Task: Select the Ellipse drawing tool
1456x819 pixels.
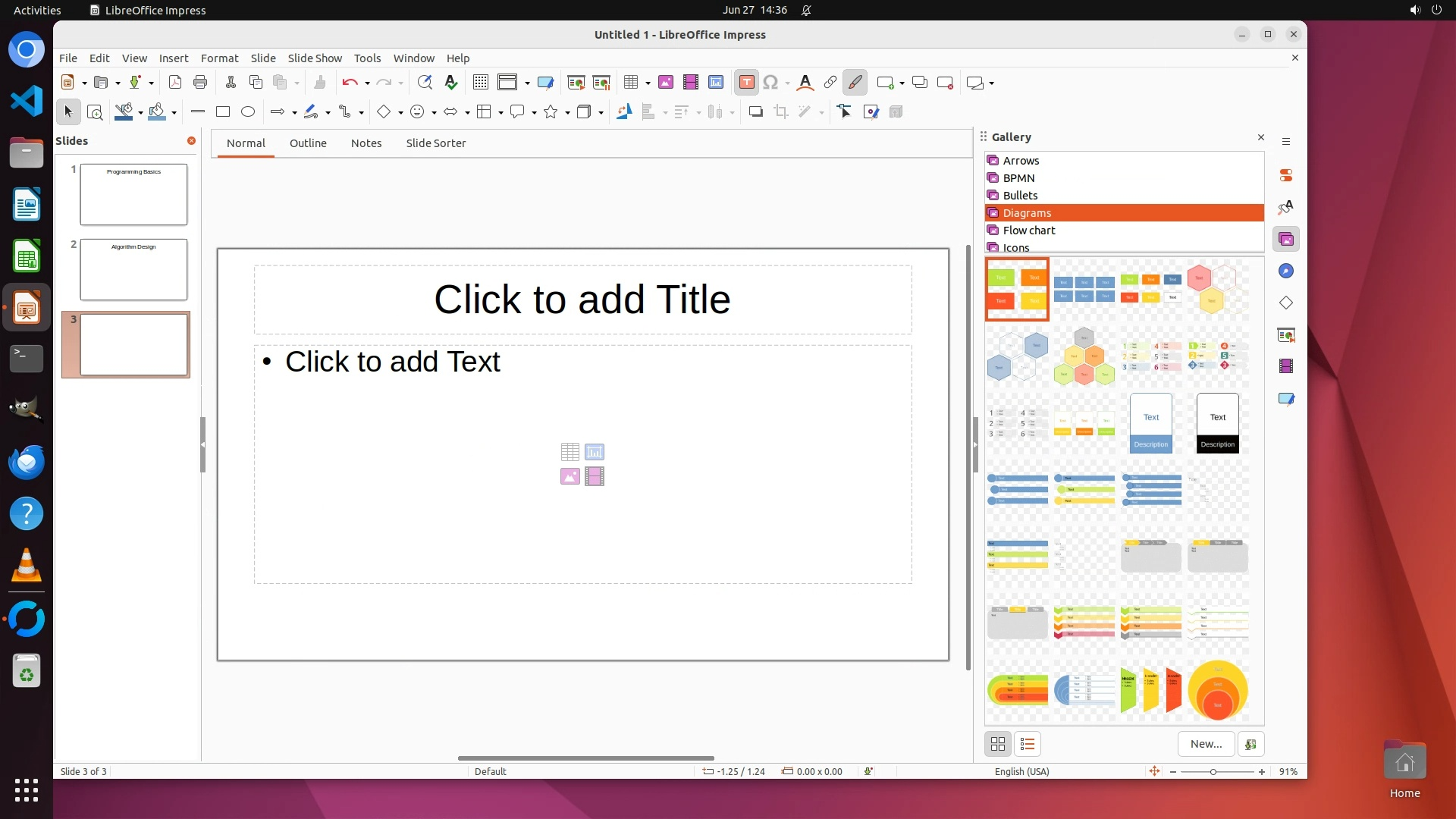Action: coord(248,112)
